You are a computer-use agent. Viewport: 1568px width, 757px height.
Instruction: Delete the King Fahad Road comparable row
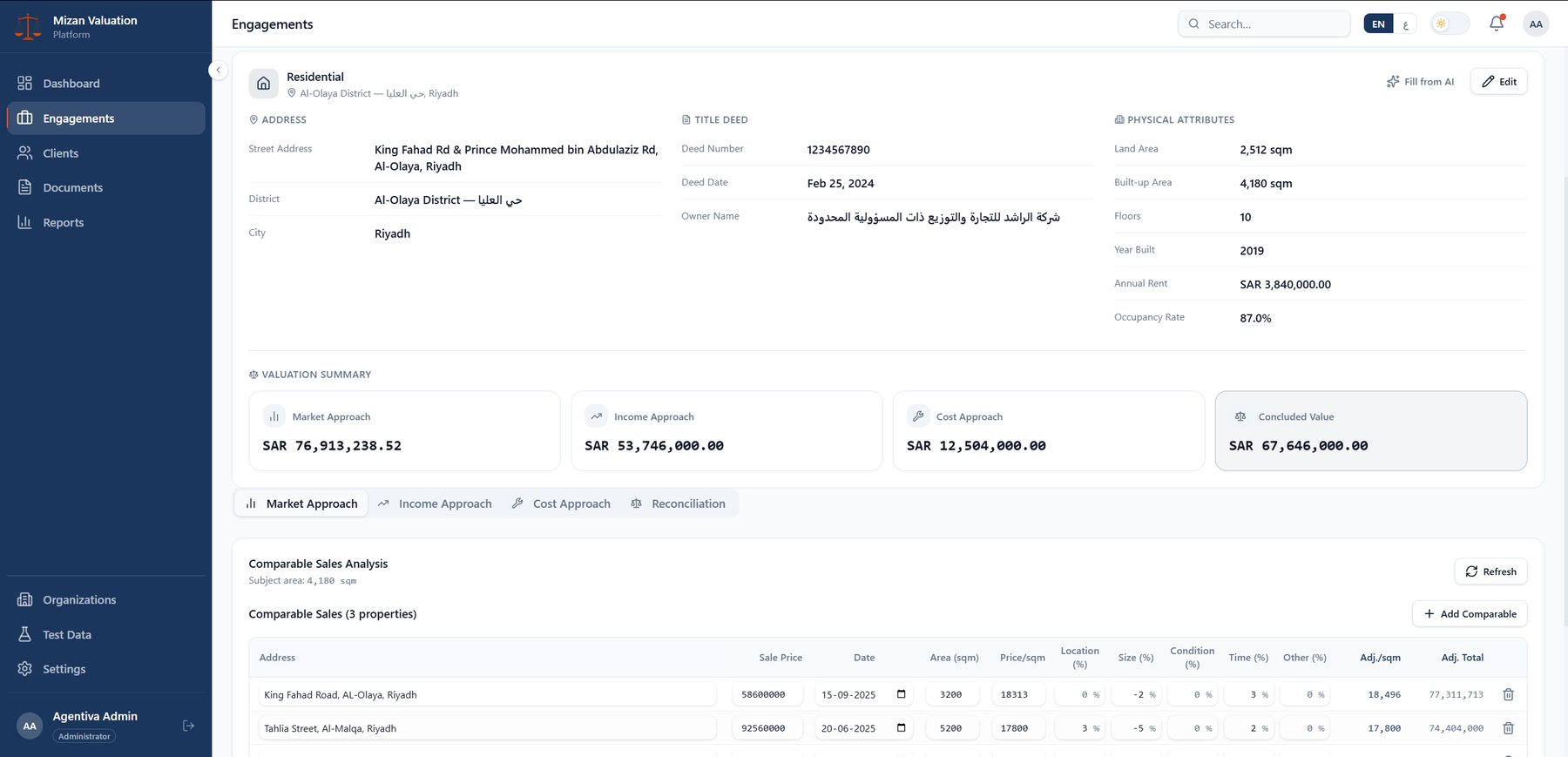[1508, 694]
